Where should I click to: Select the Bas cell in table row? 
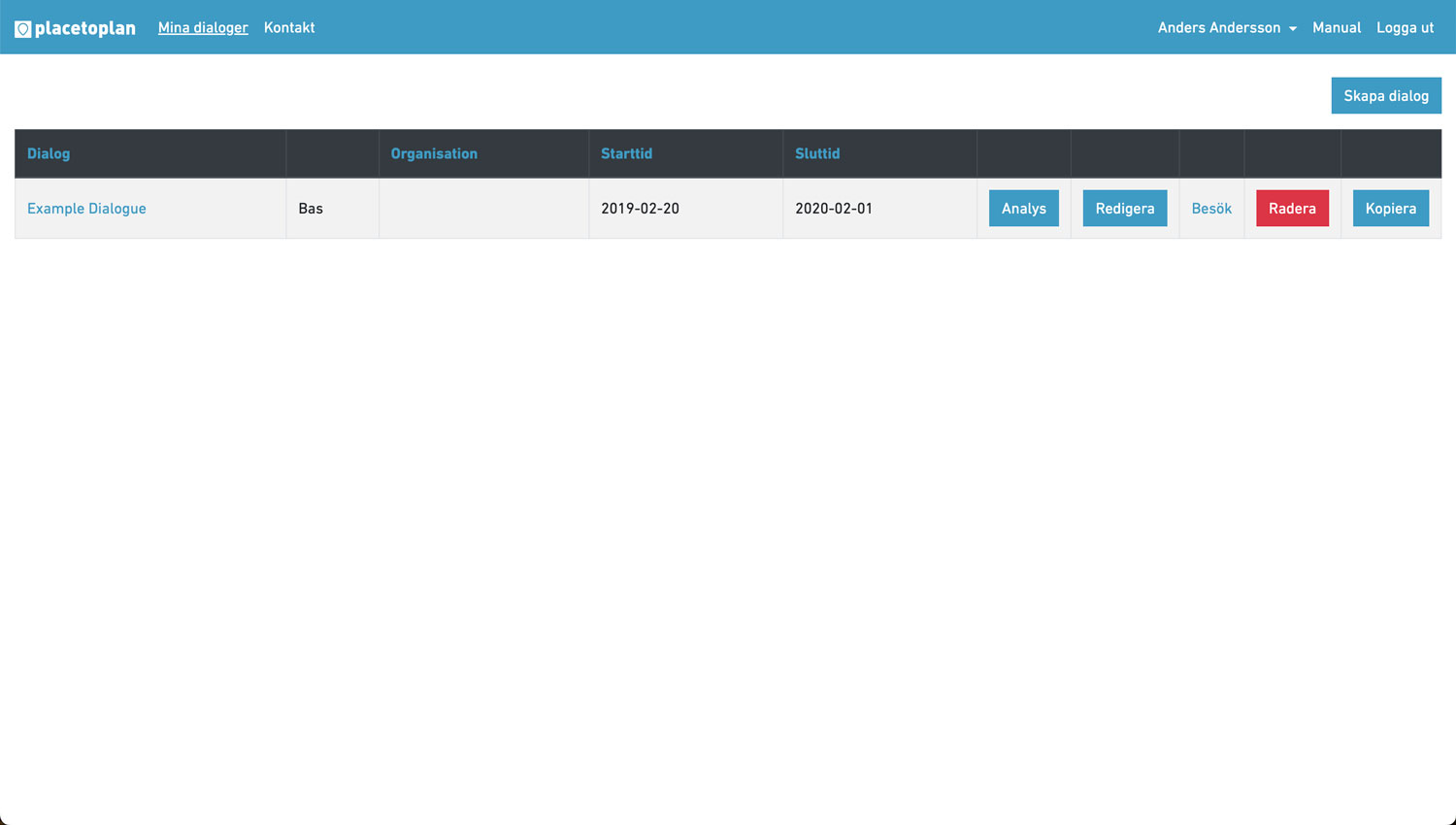(311, 209)
